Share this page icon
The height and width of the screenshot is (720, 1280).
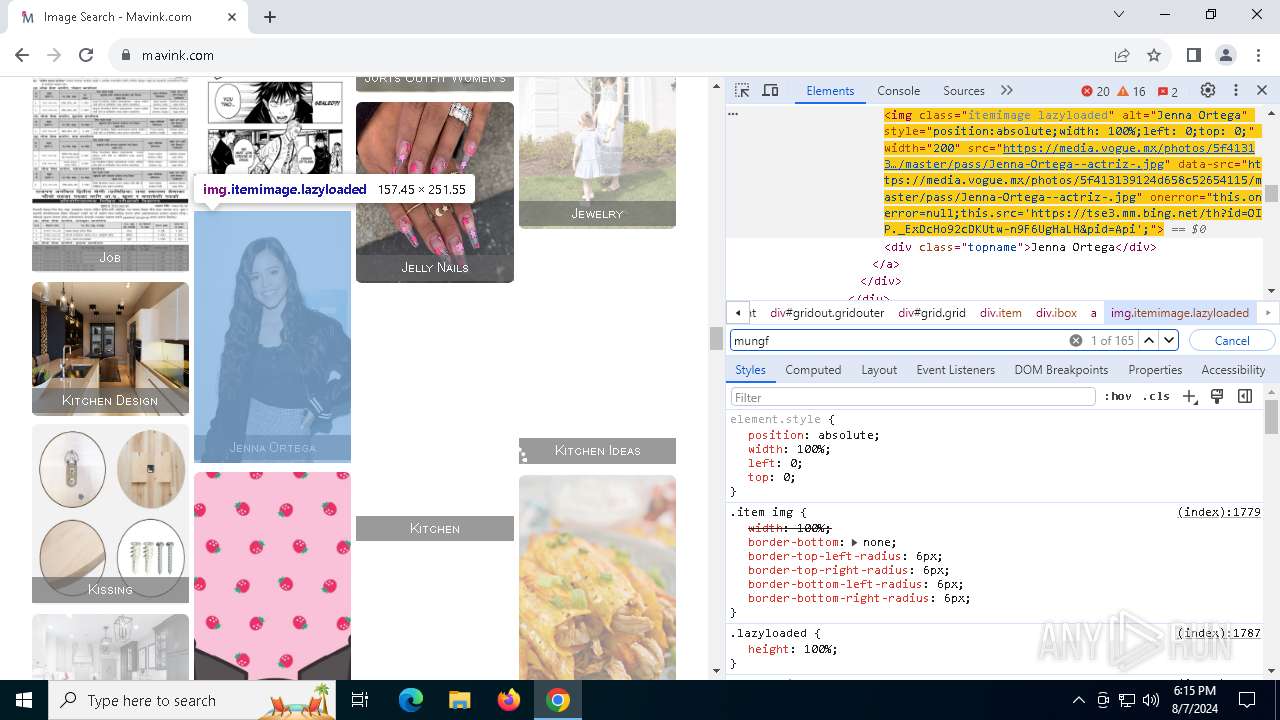coord(1122,55)
